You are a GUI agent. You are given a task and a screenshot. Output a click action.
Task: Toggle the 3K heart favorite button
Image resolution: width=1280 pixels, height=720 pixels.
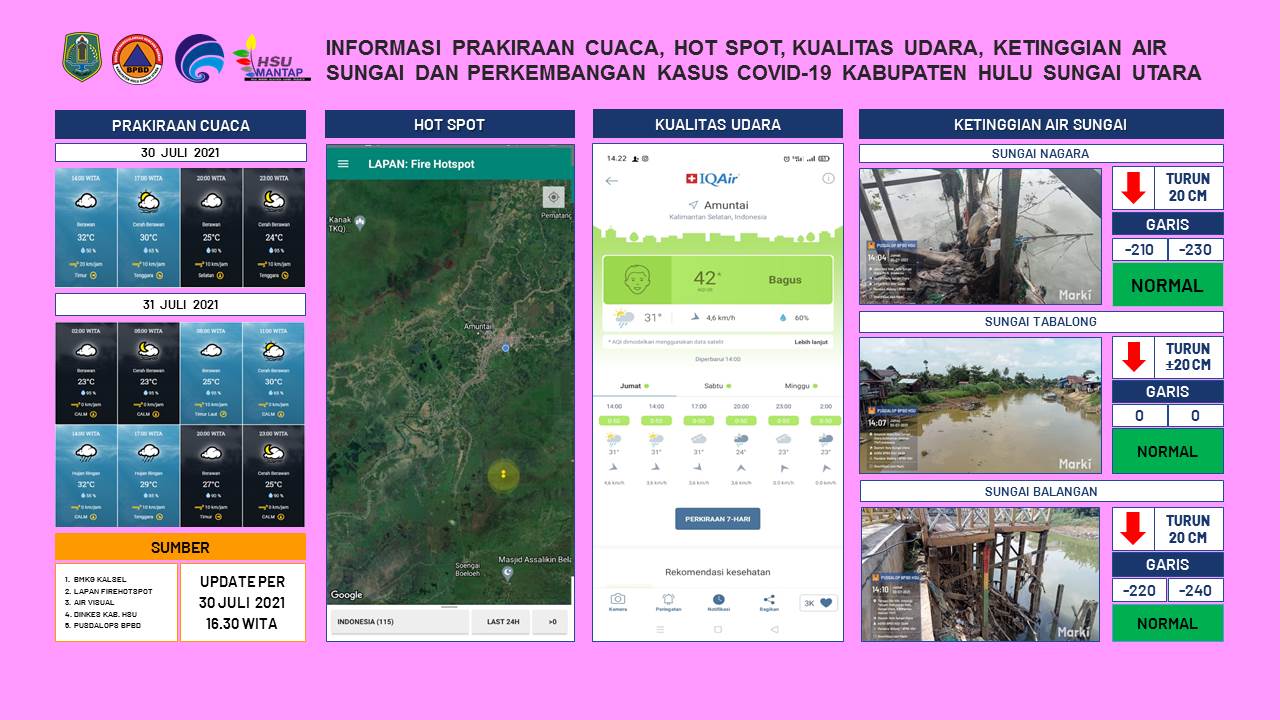tap(817, 603)
